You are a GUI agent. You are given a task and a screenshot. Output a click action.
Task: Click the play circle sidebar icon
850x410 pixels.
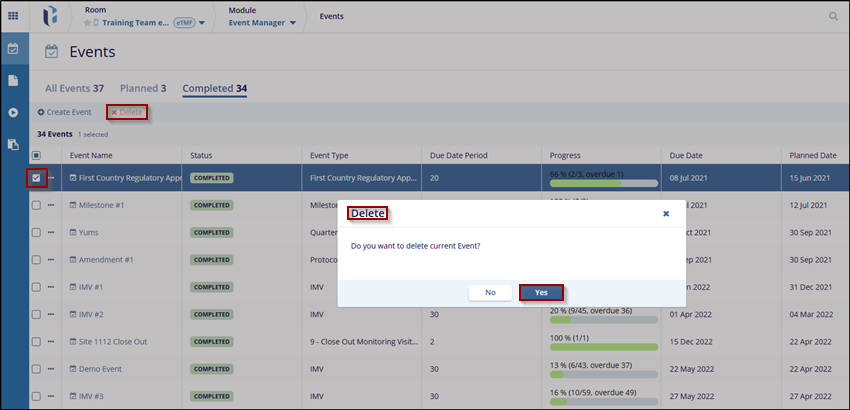[x=13, y=112]
